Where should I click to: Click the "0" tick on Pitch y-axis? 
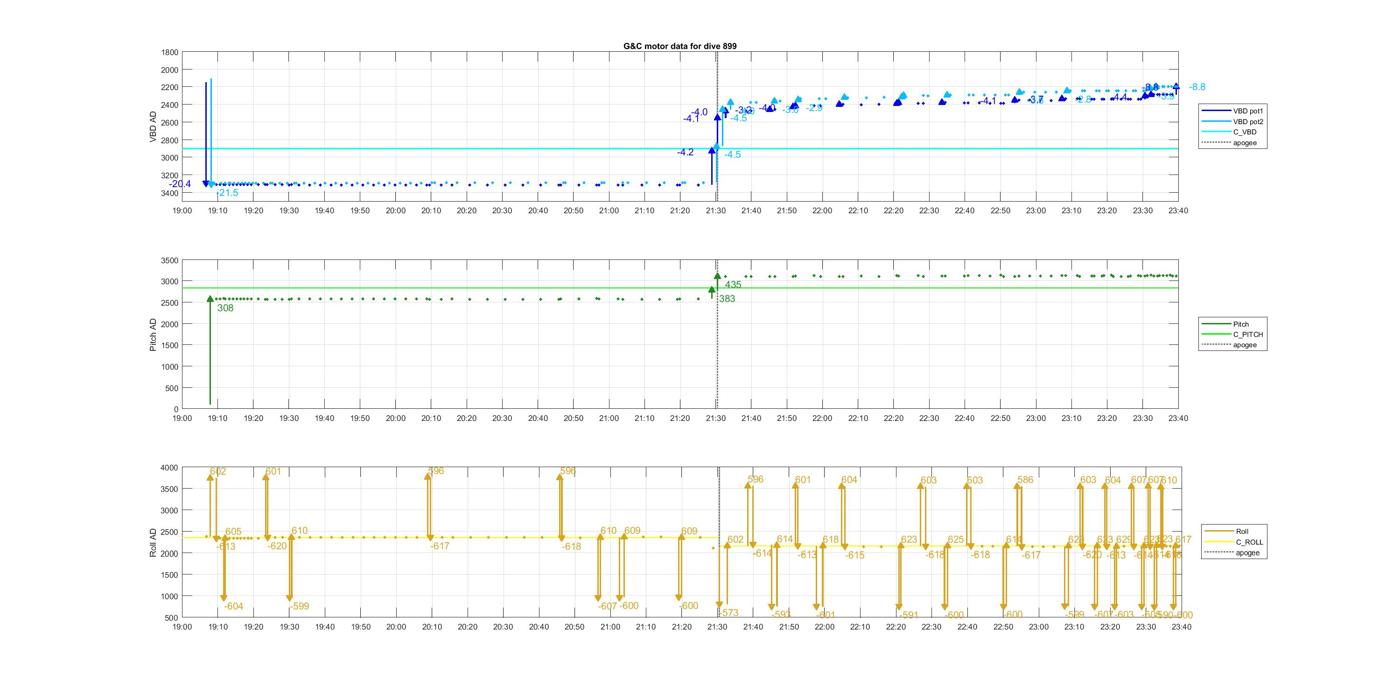(177, 409)
